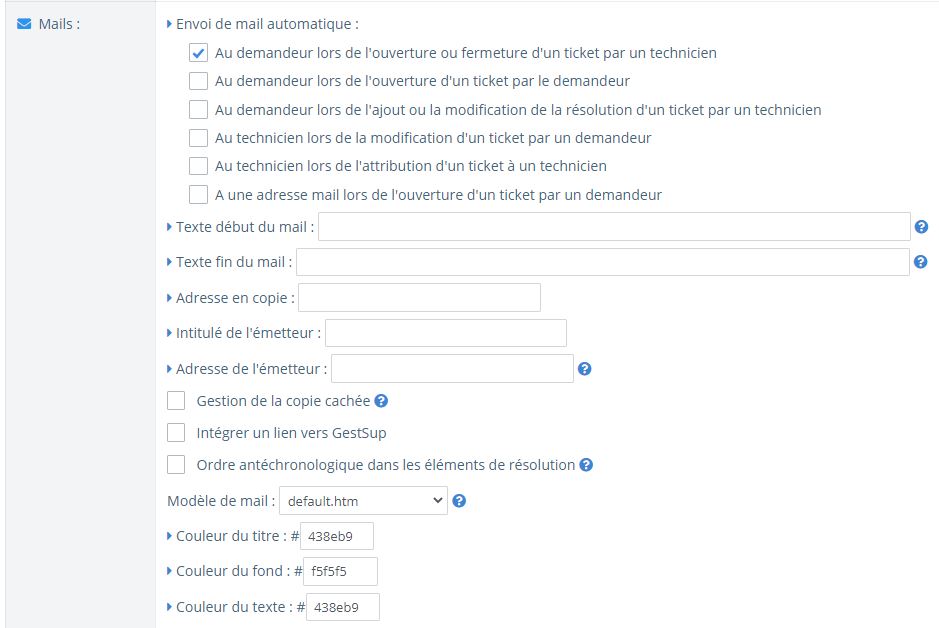This screenshot has width=939, height=628.
Task: Click arrow bullet before Envoi de mail automatique
Action: click(x=169, y=25)
